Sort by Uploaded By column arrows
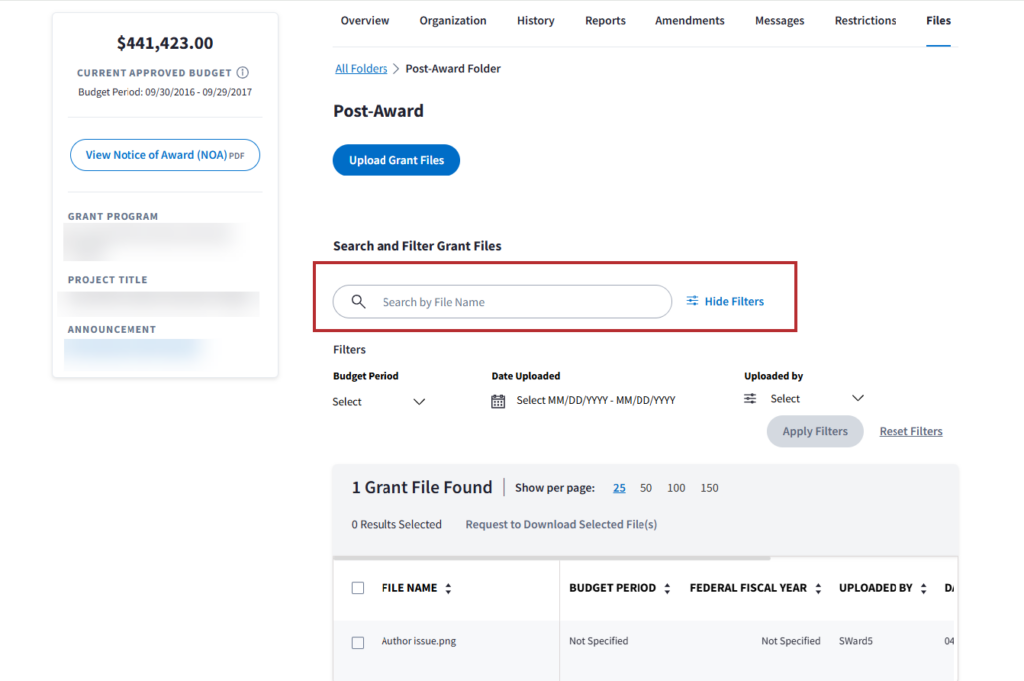Image resolution: width=1024 pixels, height=681 pixels. pyautogui.click(x=923, y=589)
